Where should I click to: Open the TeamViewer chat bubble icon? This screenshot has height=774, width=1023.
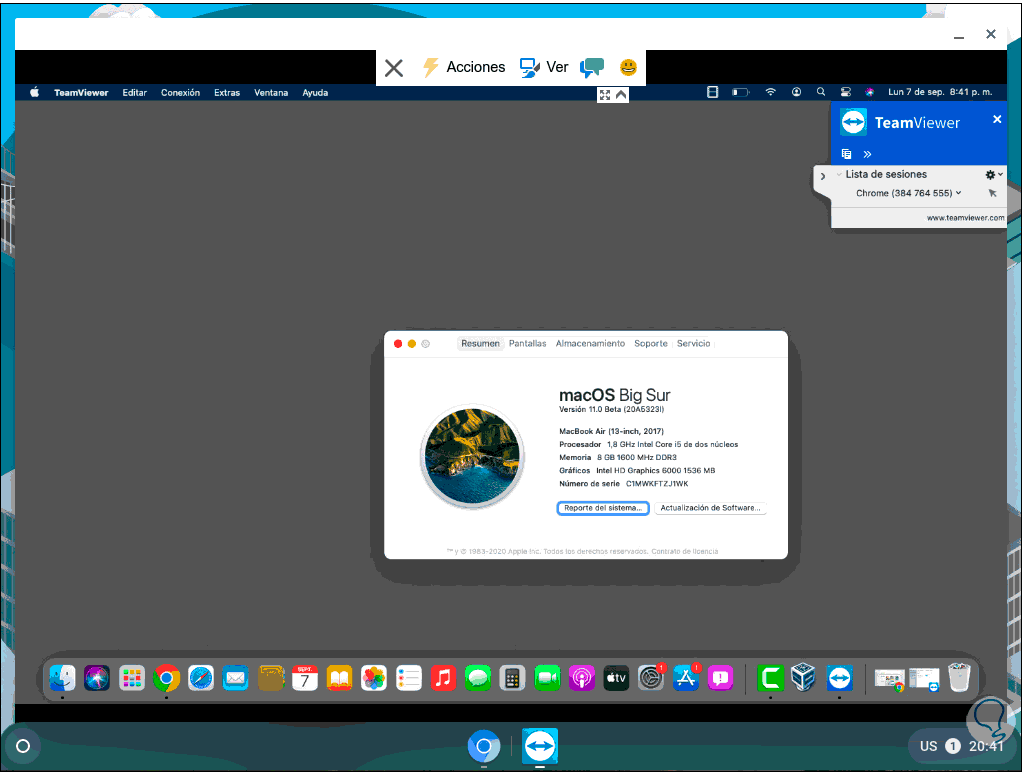(592, 67)
